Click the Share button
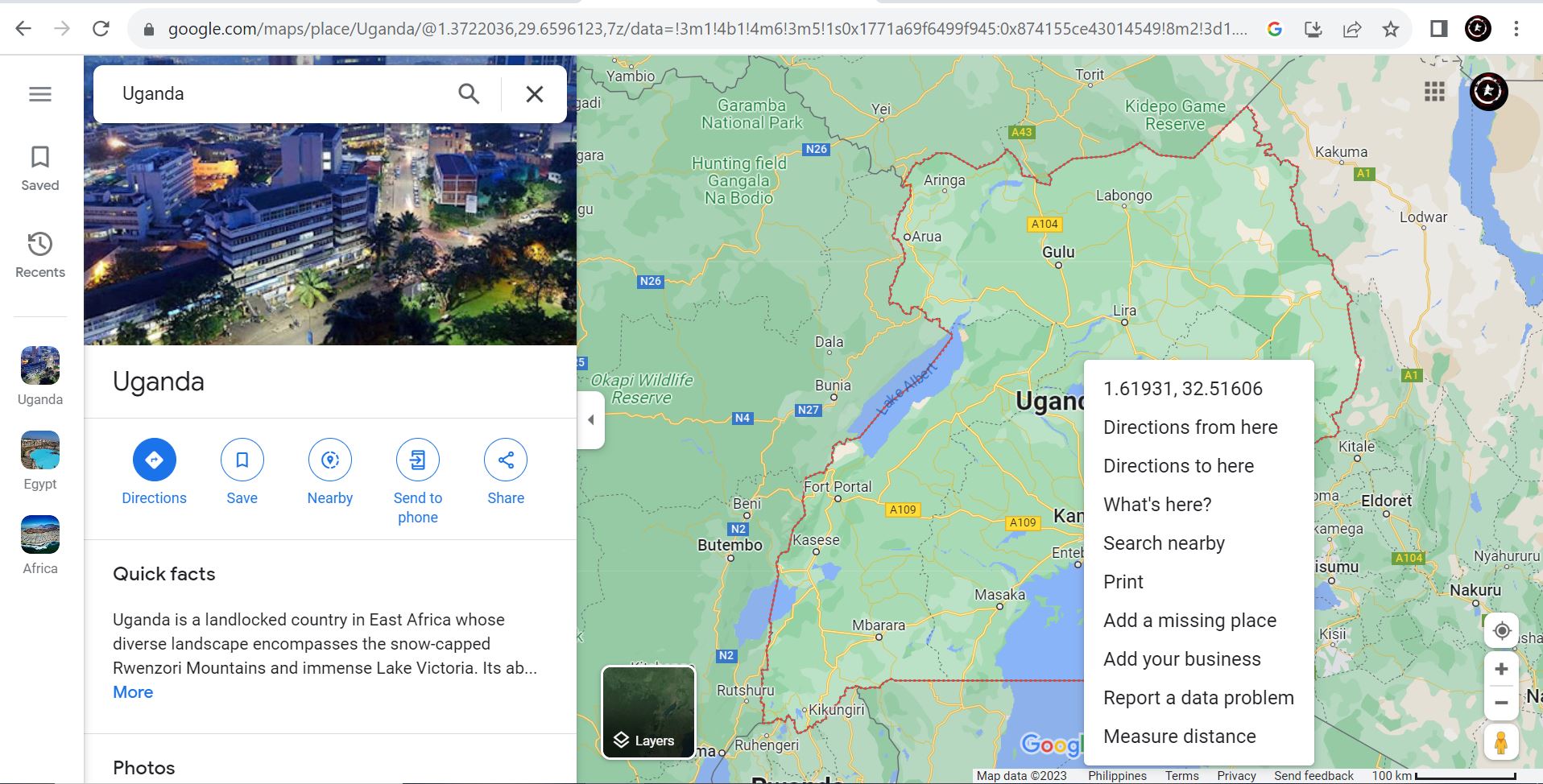 (x=506, y=472)
